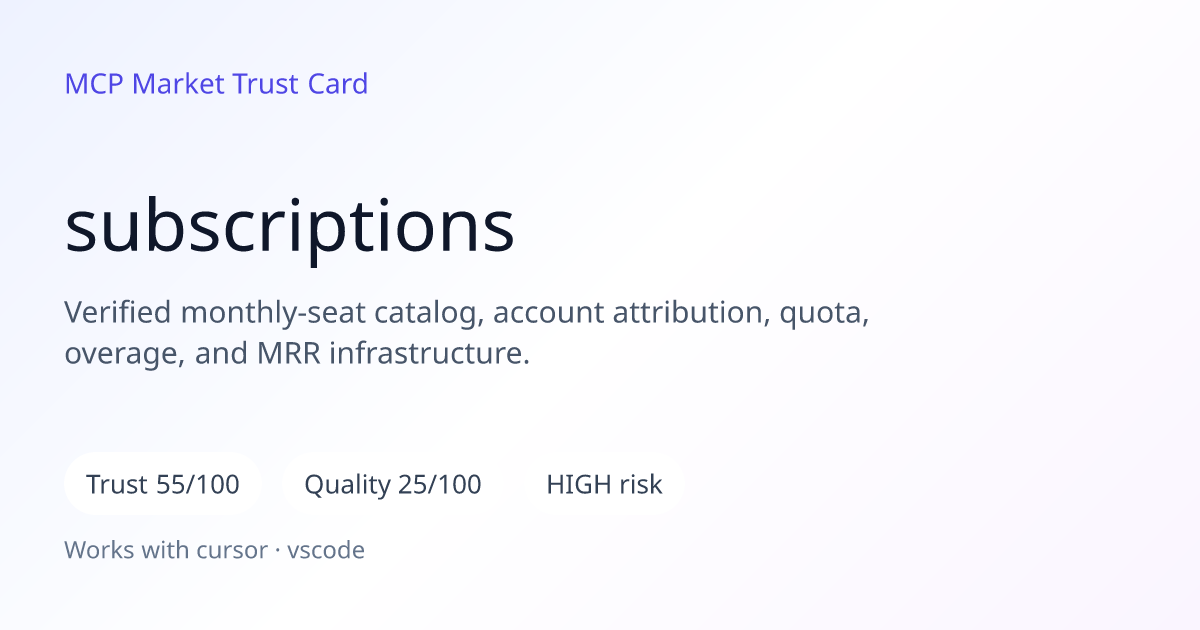Click the word Verified in description
The image size is (1200, 630).
click(x=118, y=313)
